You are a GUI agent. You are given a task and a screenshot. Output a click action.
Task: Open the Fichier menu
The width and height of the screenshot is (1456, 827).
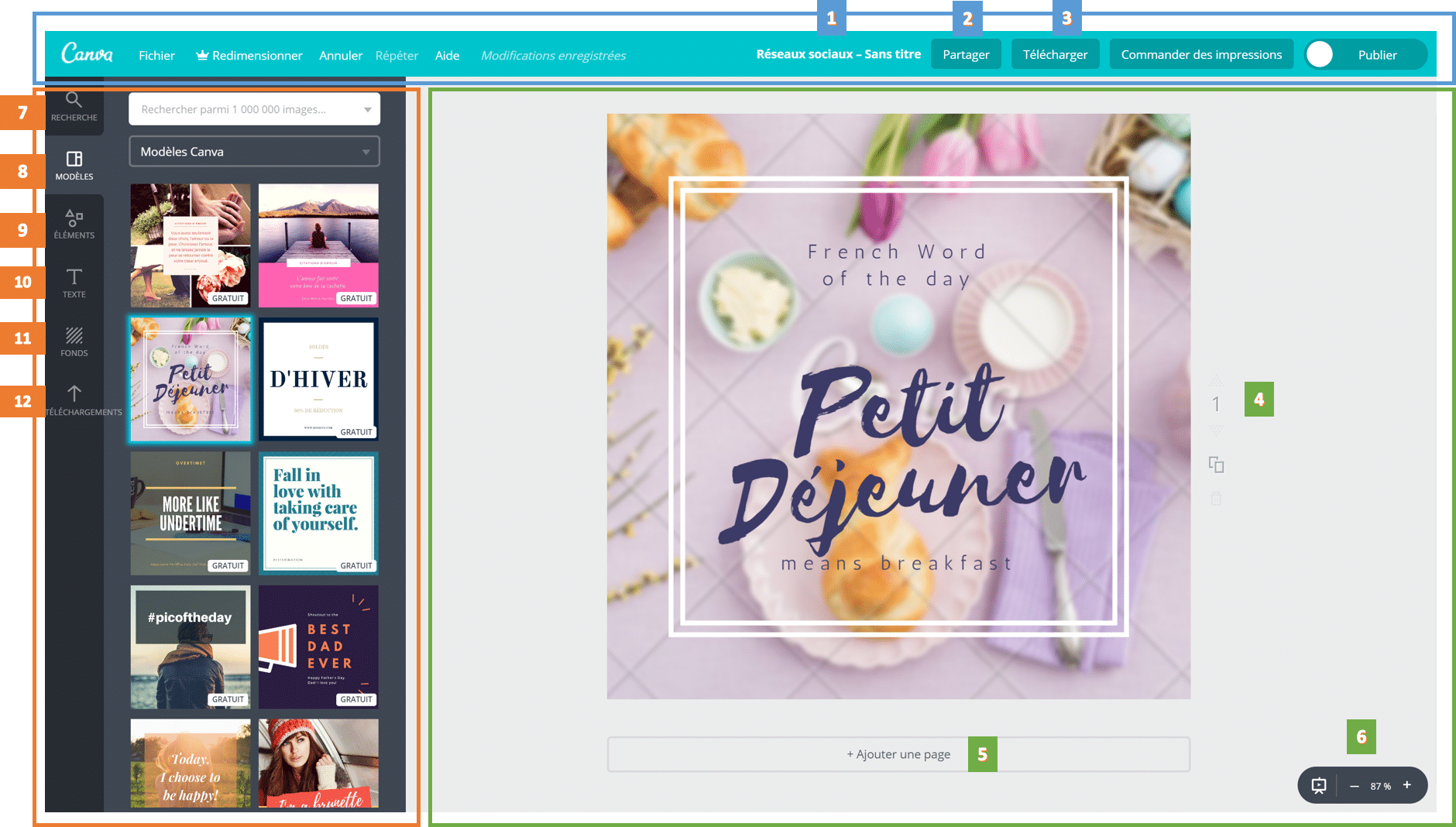click(x=156, y=55)
